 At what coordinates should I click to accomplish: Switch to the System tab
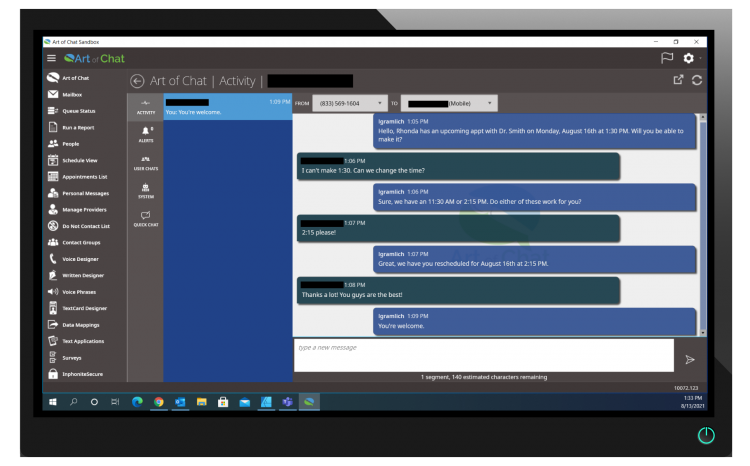[x=146, y=191]
